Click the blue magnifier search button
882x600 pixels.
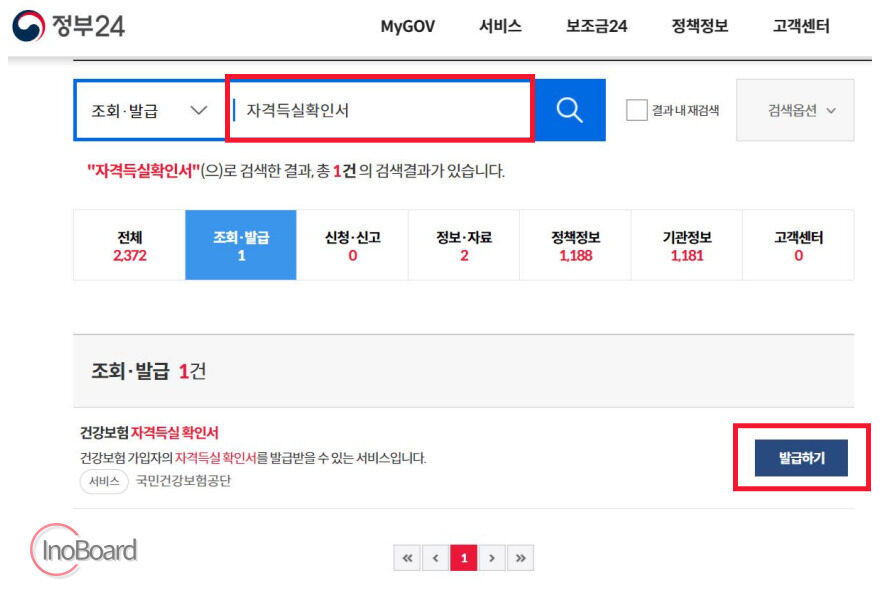(569, 110)
